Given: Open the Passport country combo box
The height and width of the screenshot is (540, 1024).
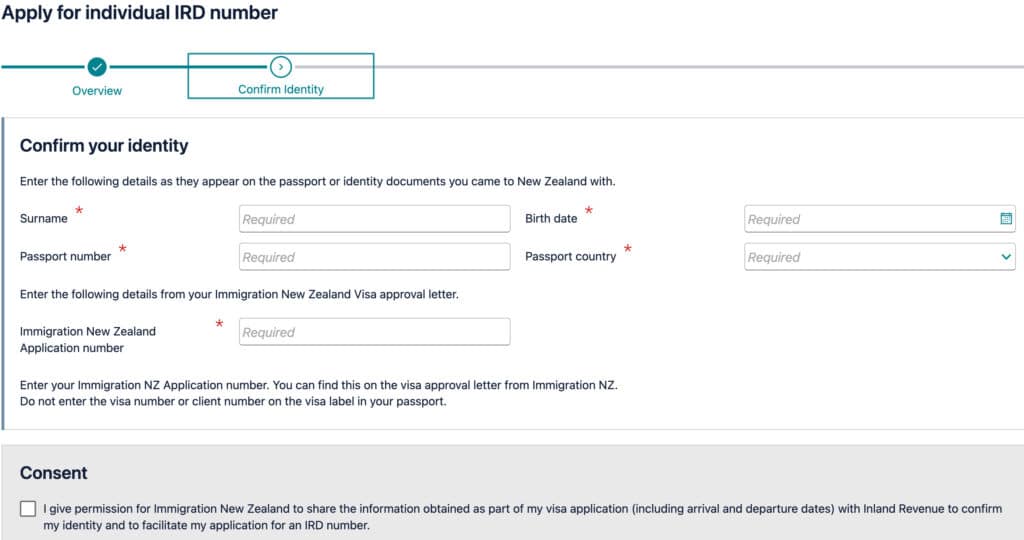Looking at the screenshot, I should (x=880, y=257).
